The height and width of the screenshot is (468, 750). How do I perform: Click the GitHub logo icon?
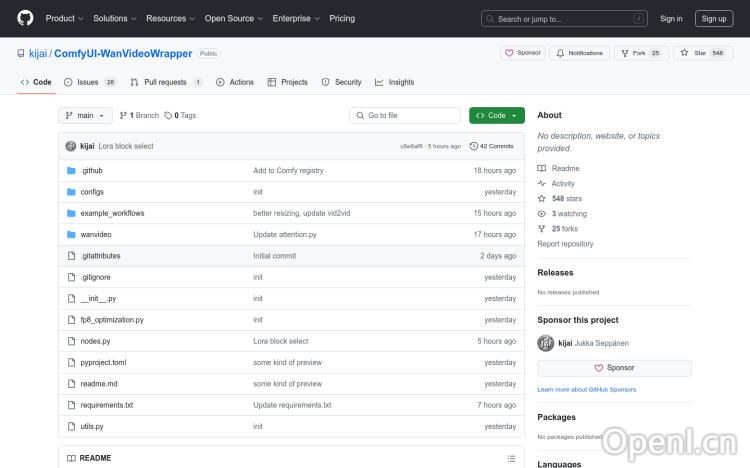point(25,18)
